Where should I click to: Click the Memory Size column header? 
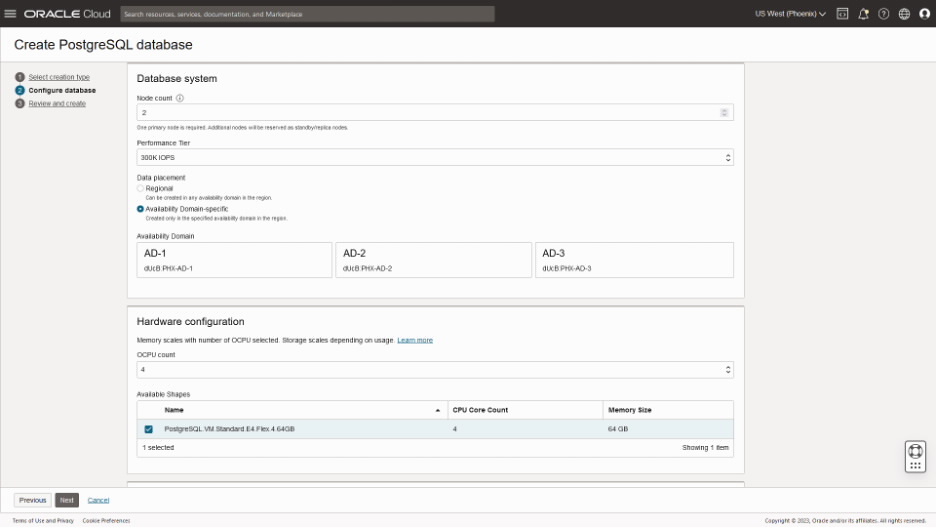pos(630,410)
